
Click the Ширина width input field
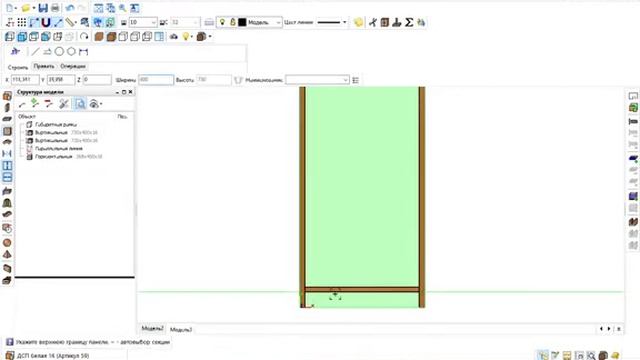(156, 80)
